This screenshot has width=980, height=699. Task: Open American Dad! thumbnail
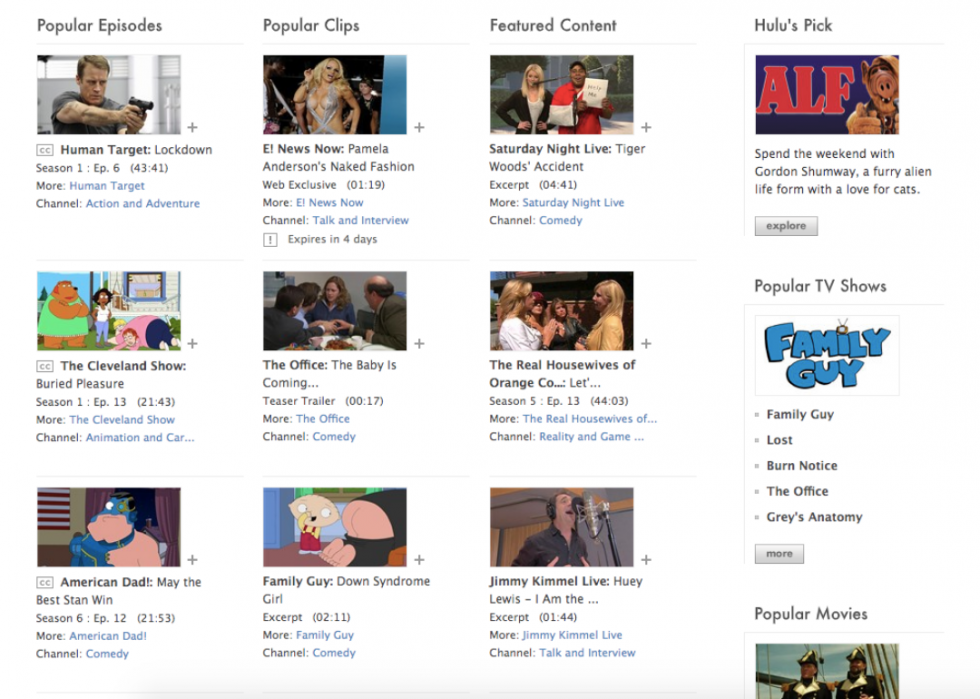click(x=109, y=527)
